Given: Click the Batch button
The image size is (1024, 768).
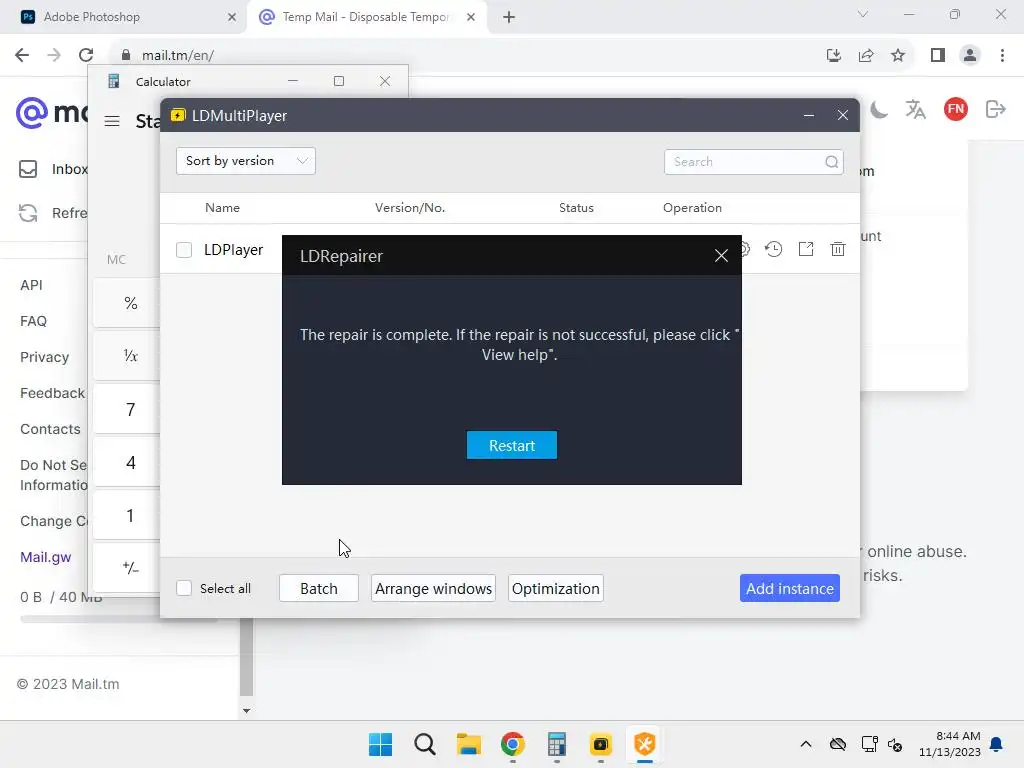Looking at the screenshot, I should pos(319,588).
